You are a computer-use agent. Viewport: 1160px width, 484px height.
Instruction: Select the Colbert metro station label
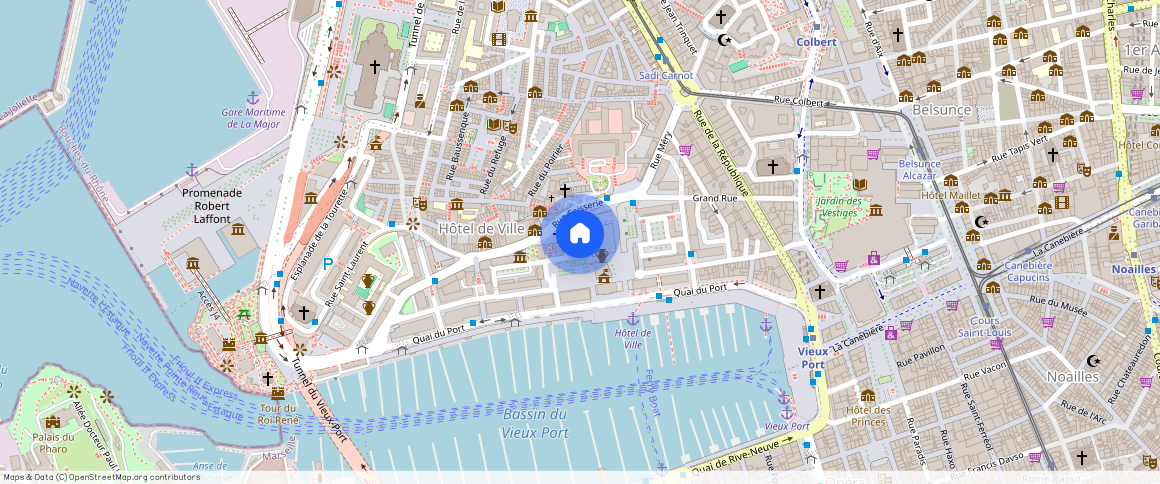coord(816,42)
